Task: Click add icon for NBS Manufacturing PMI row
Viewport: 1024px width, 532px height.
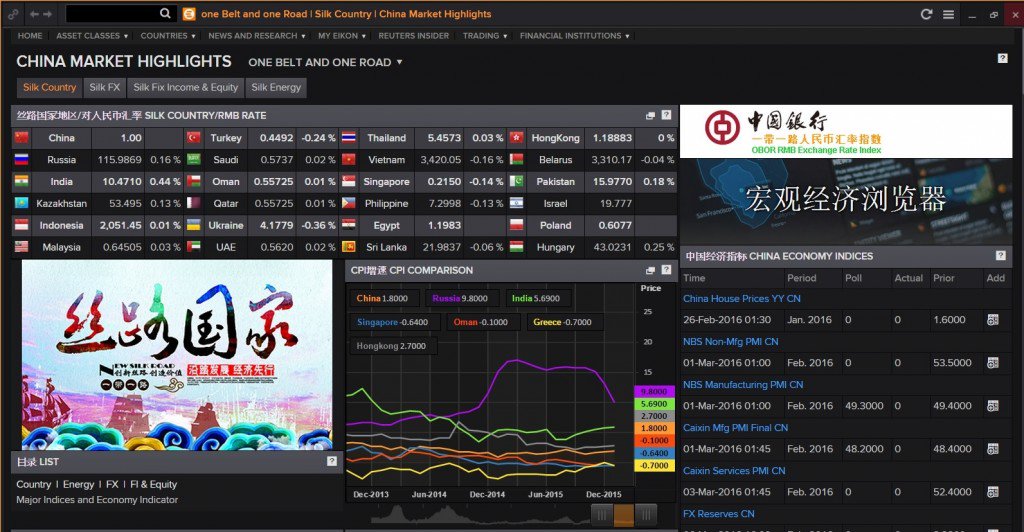Action: pyautogui.click(x=993, y=405)
